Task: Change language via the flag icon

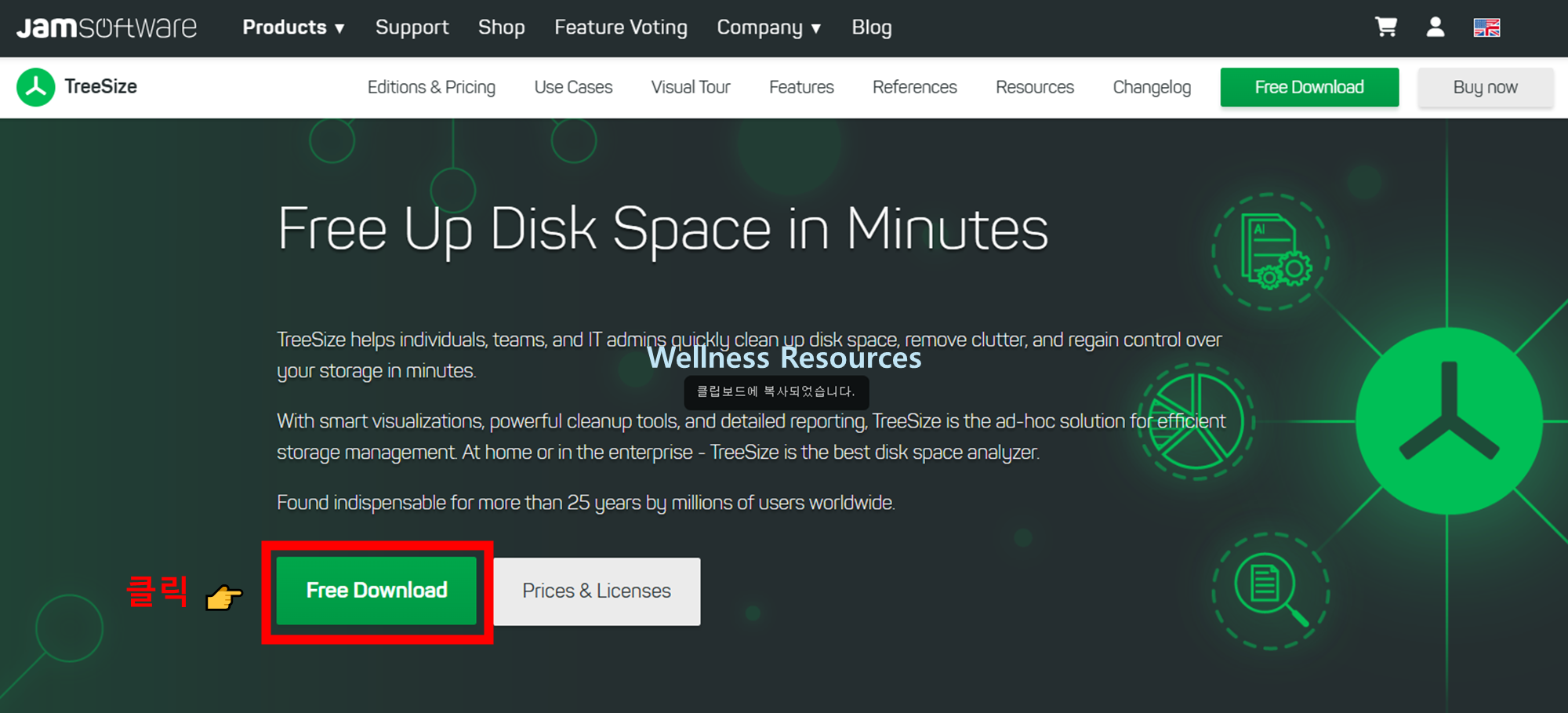Action: coord(1486,27)
